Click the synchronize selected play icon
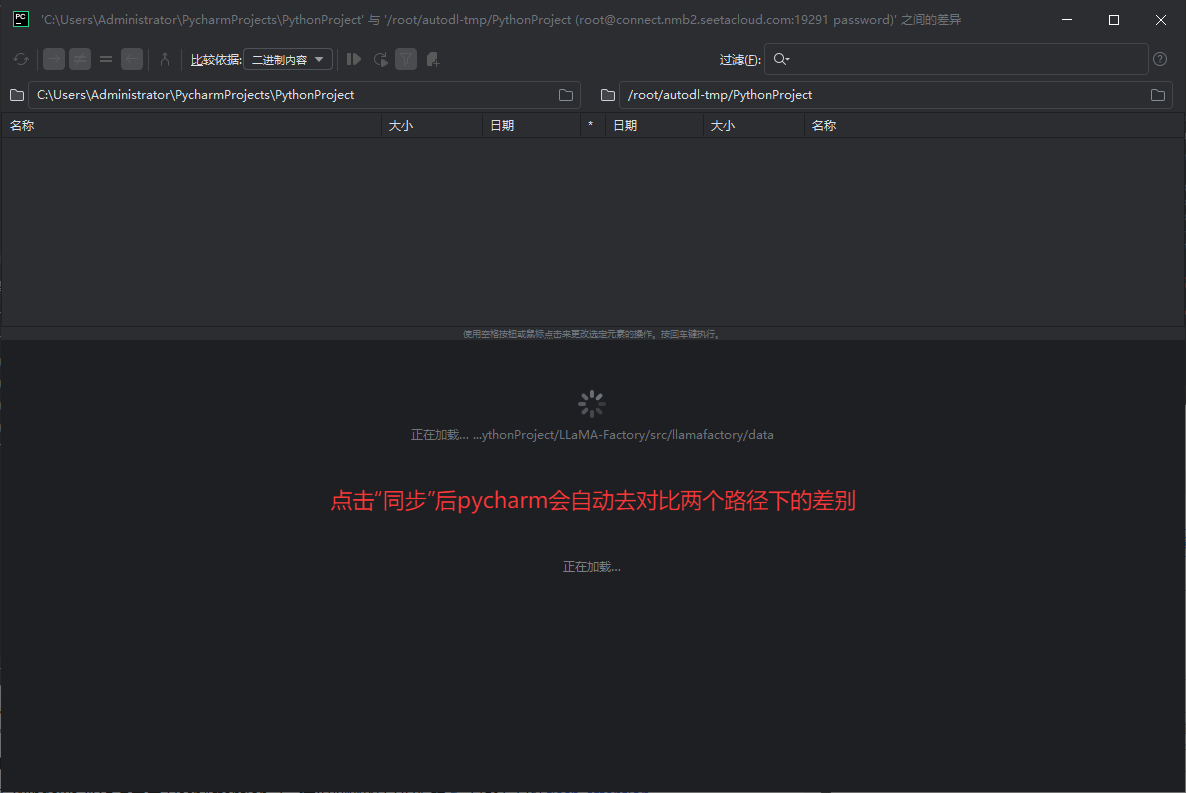The height and width of the screenshot is (793, 1186). click(x=354, y=59)
